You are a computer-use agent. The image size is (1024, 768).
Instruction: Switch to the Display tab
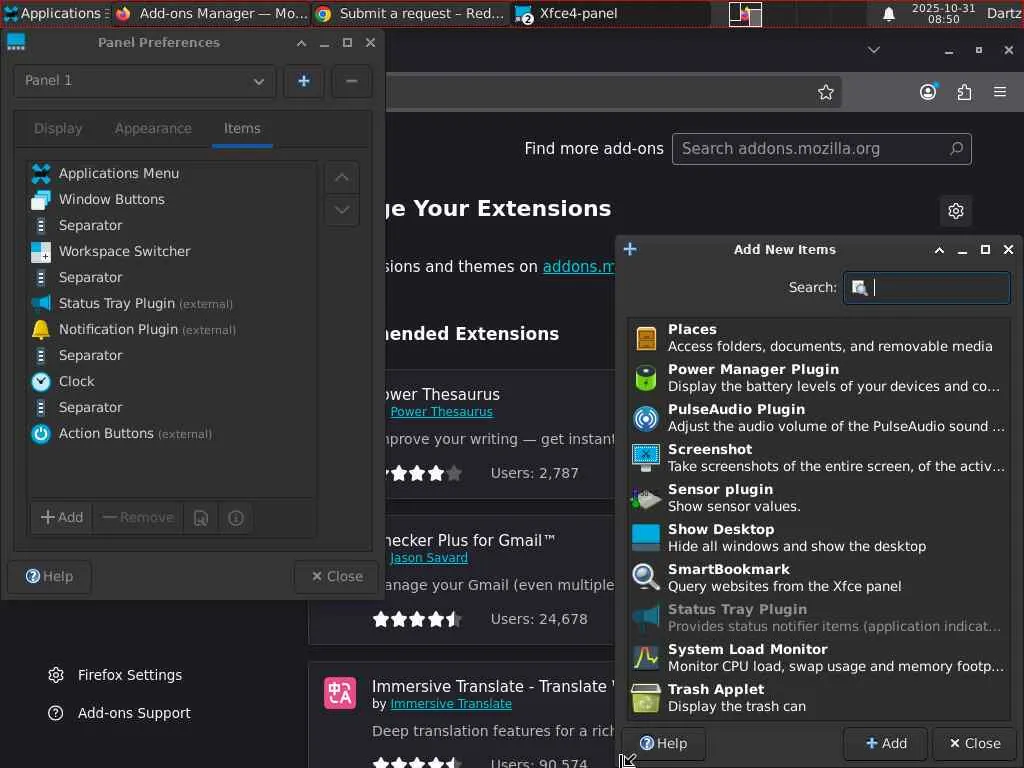(x=58, y=129)
